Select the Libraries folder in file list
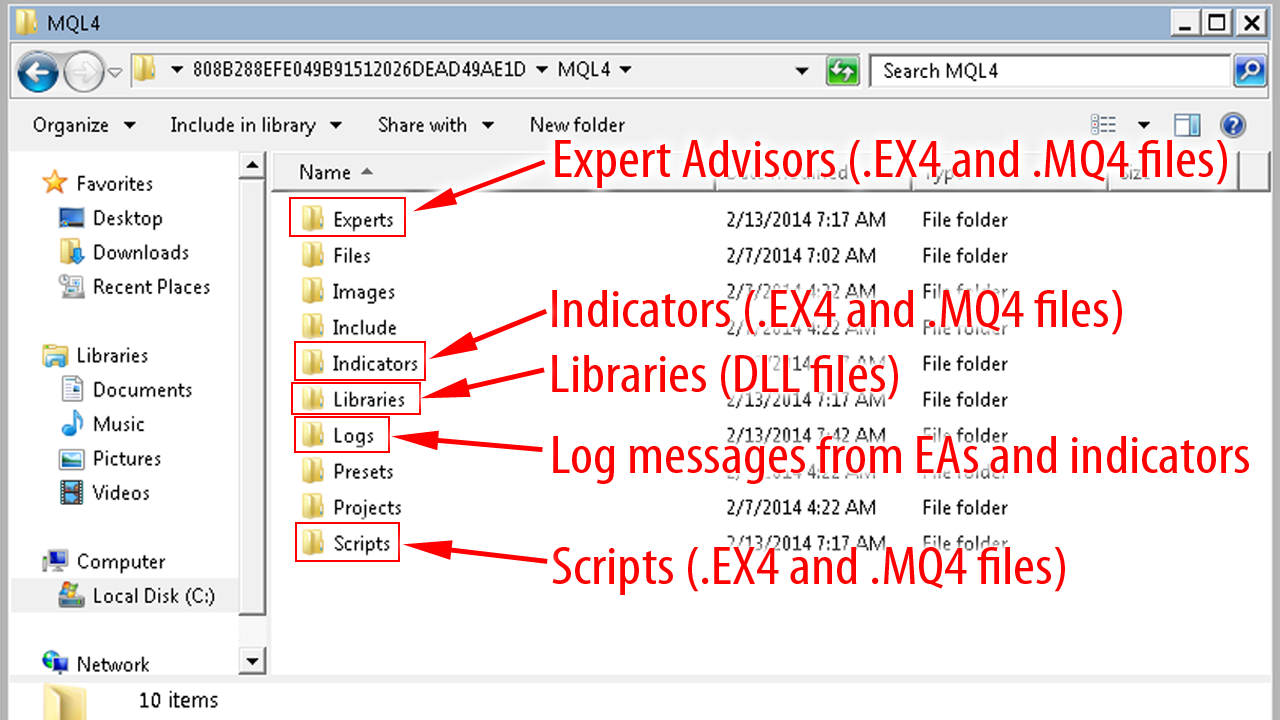Viewport: 1280px width, 720px height. [x=354, y=400]
